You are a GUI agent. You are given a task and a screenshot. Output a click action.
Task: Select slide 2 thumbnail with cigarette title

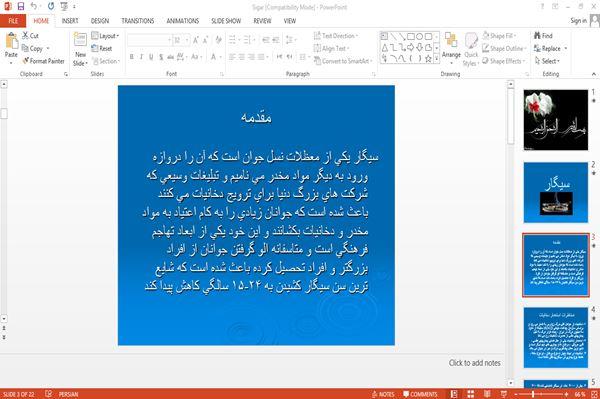pos(556,192)
